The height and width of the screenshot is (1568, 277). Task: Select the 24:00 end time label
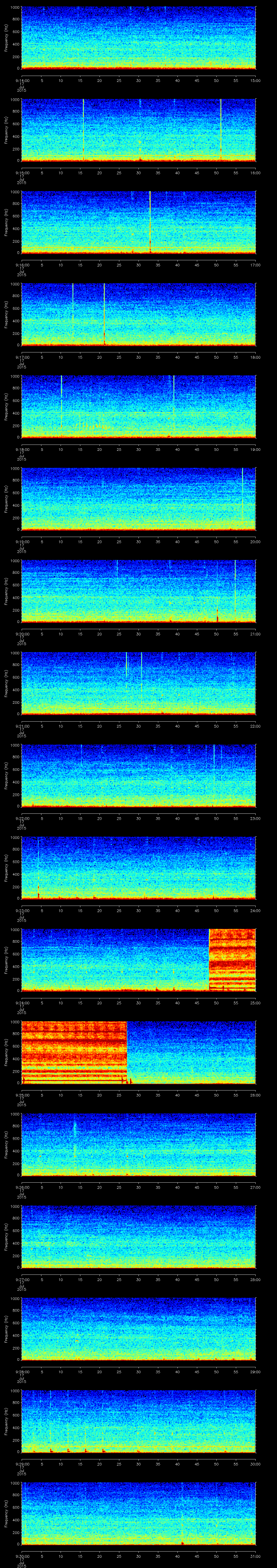[256, 910]
